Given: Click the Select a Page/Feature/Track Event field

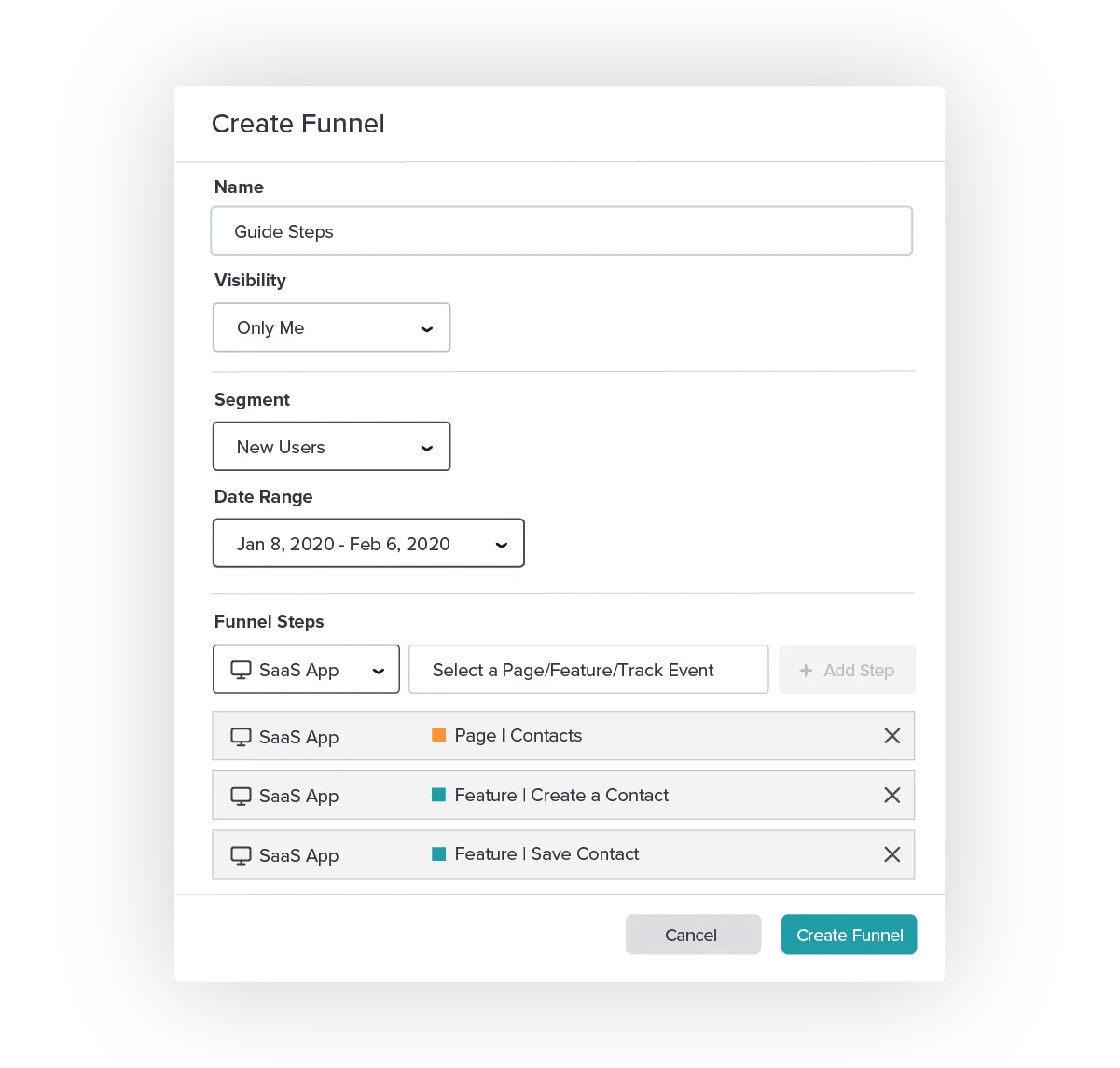Looking at the screenshot, I should point(588,670).
